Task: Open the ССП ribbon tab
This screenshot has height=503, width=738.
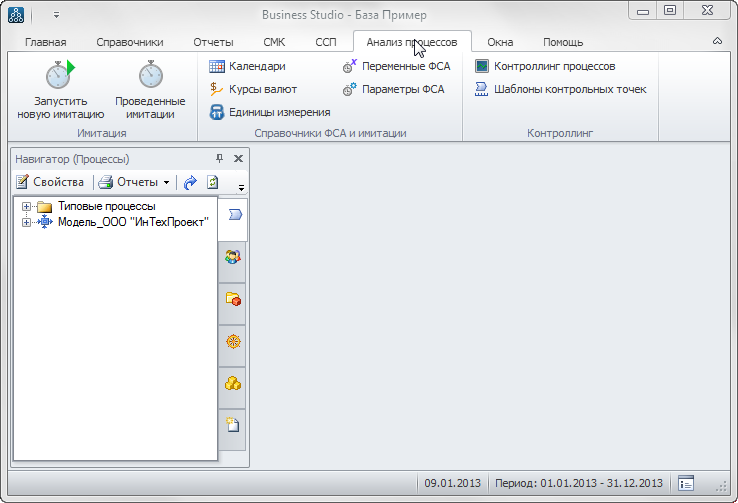Action: [x=326, y=42]
